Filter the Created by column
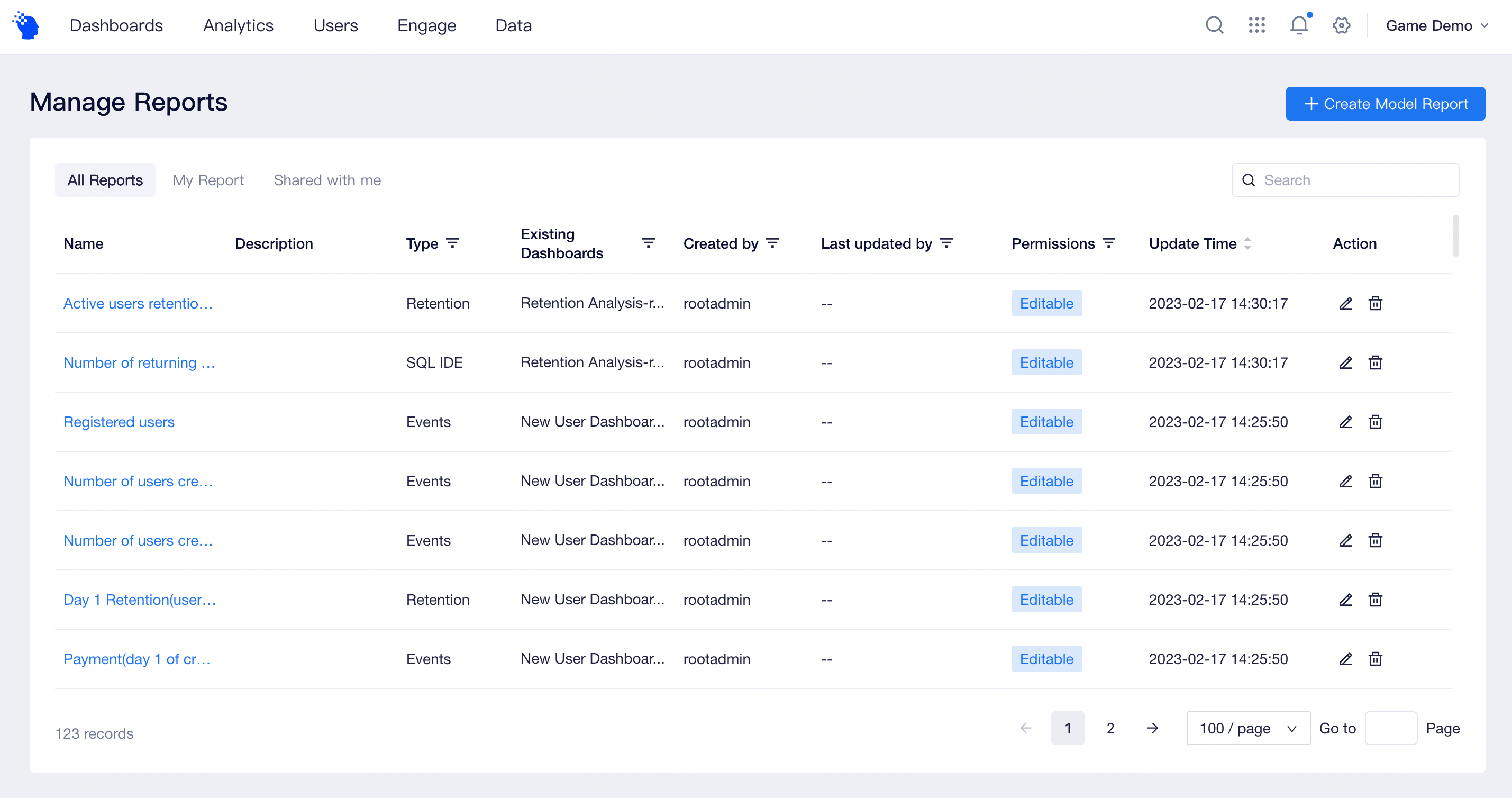1512x798 pixels. coord(772,243)
